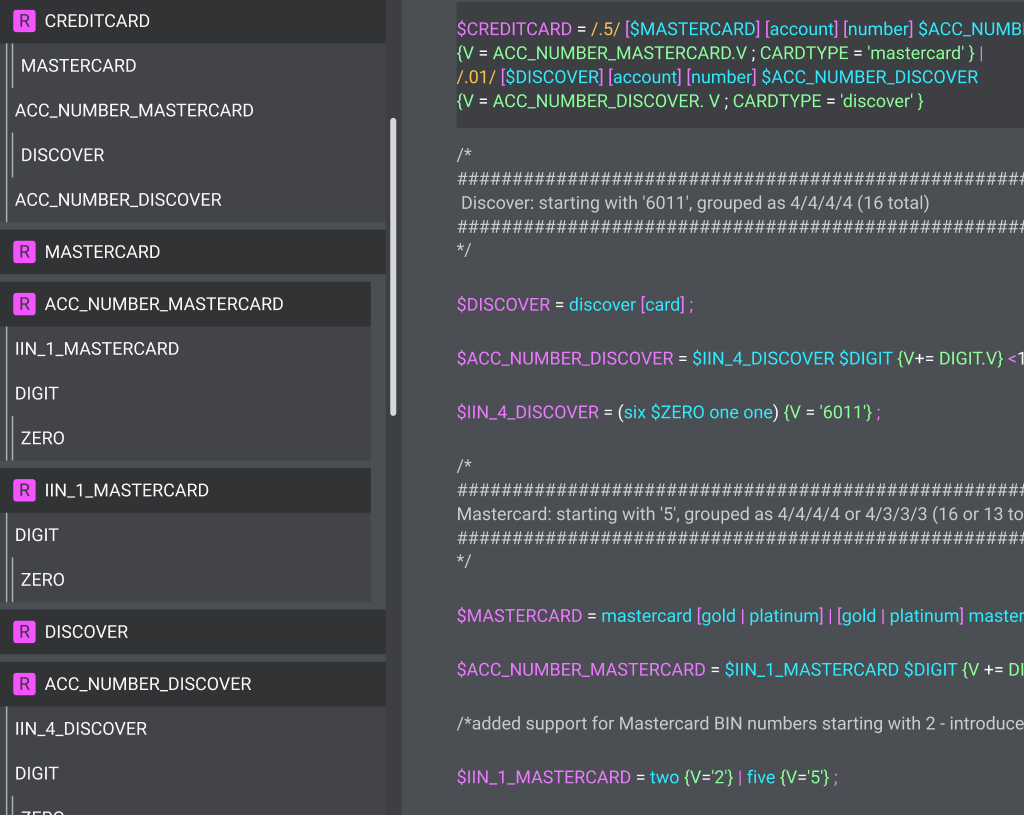Viewport: 1024px width, 815px height.
Task: Place cursor on the '$CREDITCARD = /.5/' code line
Action: [740, 29]
